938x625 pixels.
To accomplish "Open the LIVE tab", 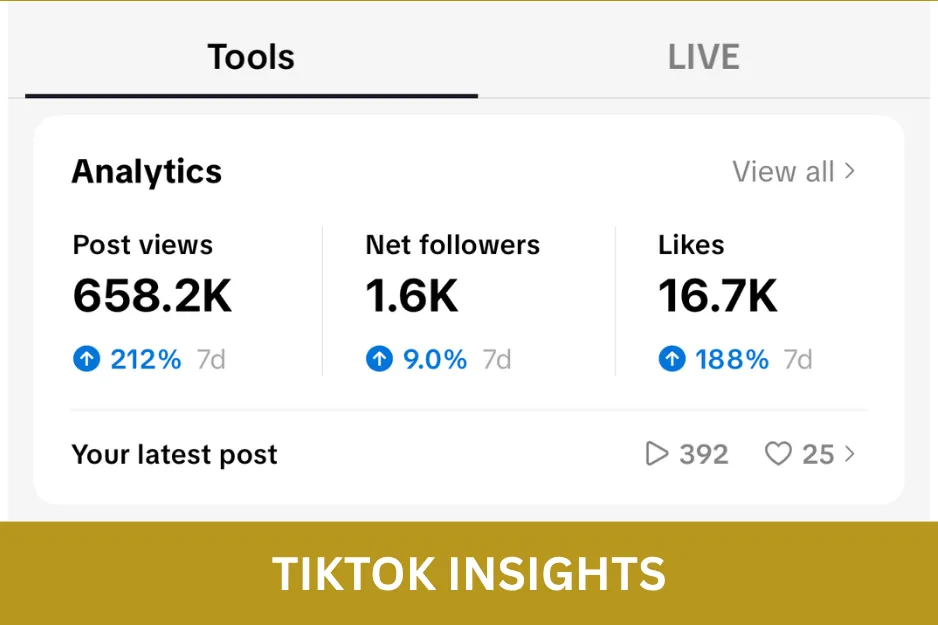I will pos(704,58).
